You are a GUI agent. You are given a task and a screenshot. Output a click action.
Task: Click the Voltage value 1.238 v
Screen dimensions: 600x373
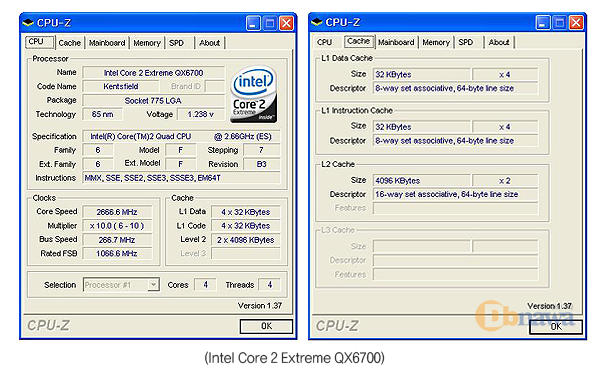pos(201,114)
